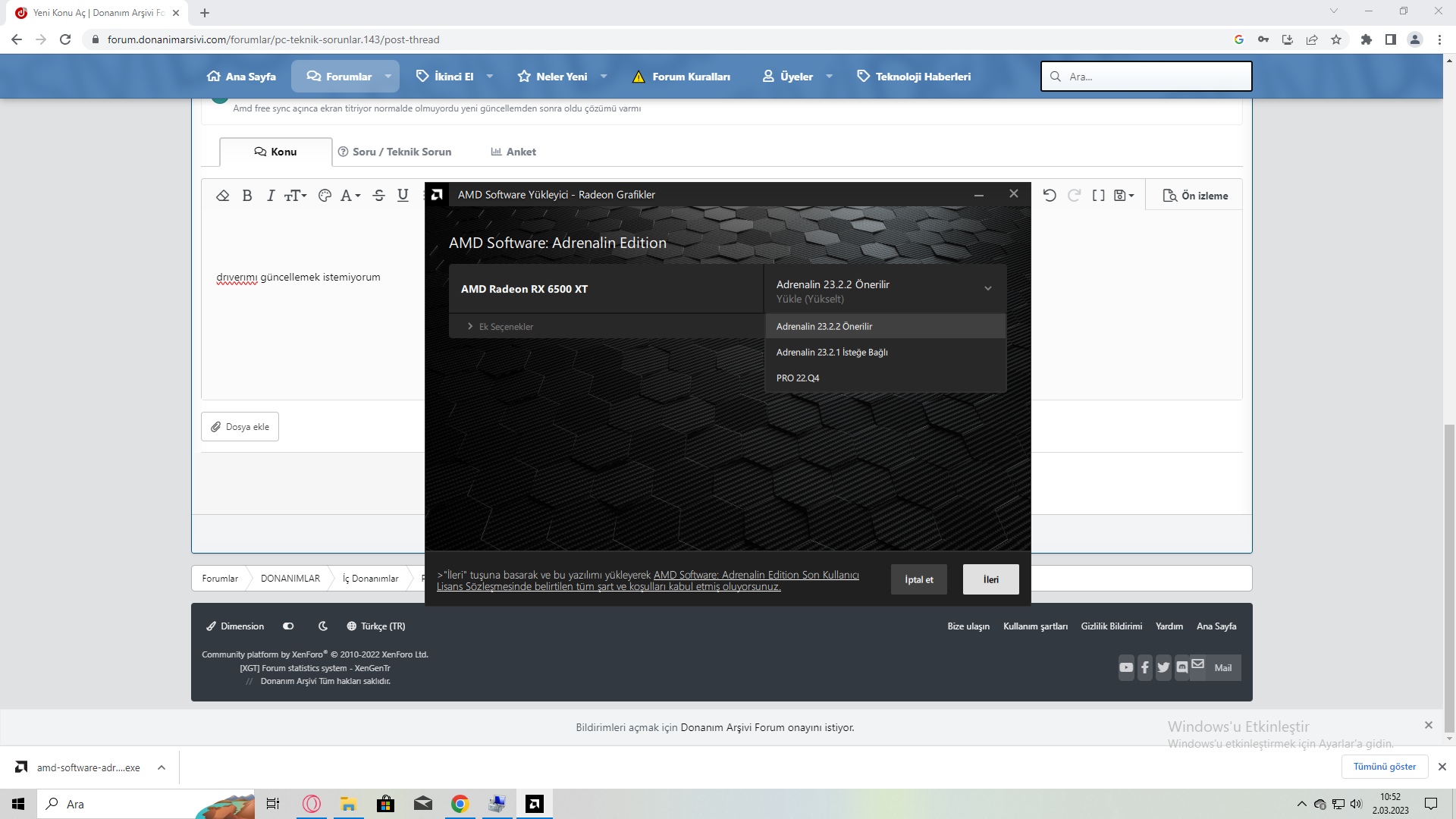This screenshot has width=1456, height=819.
Task: Switch to Soru / Teknik Sorun tab
Action: (394, 152)
